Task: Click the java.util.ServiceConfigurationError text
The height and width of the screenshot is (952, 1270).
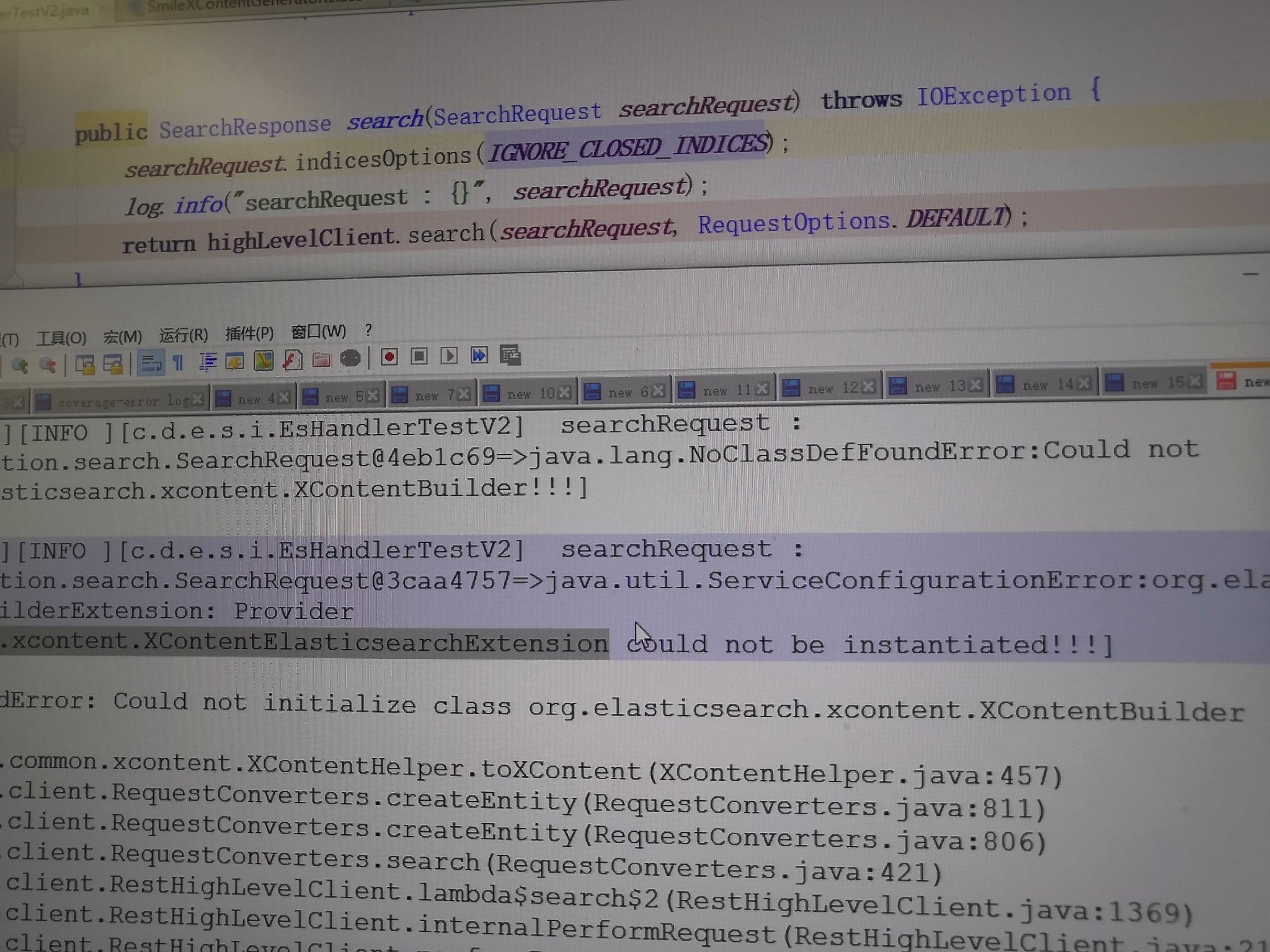Action: point(846,581)
